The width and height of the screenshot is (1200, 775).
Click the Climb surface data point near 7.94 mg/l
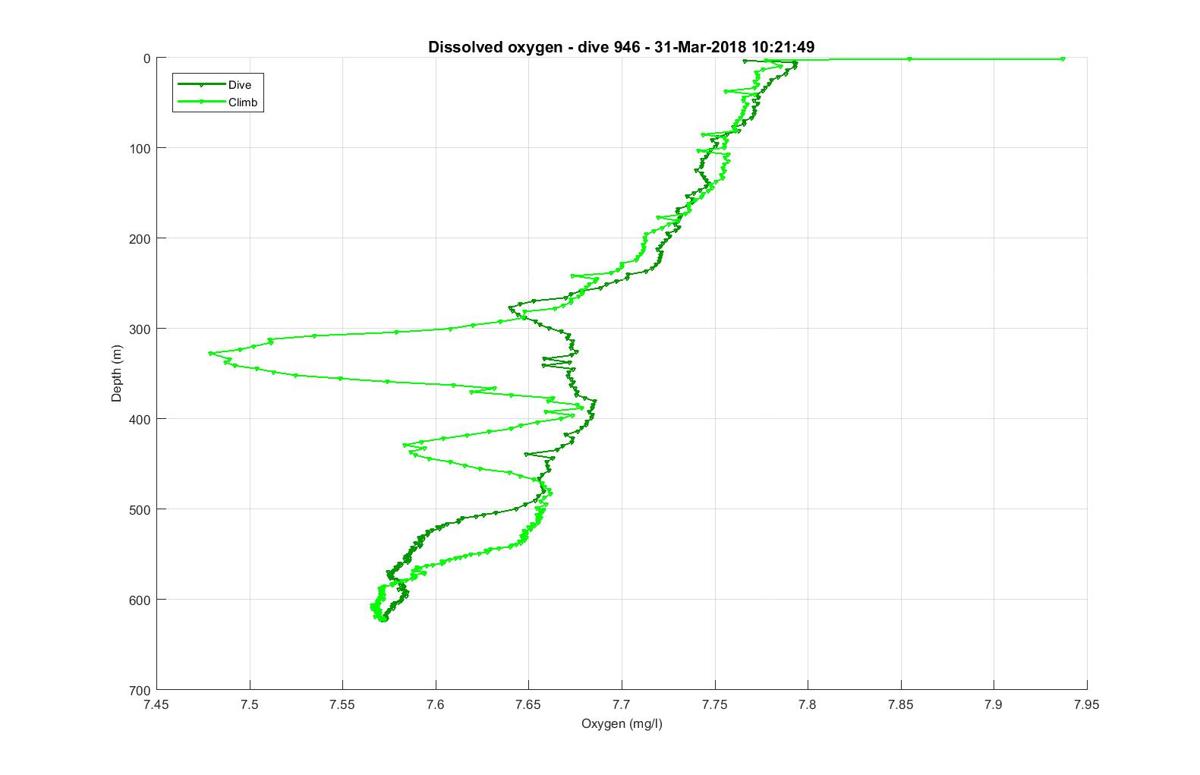click(1062, 59)
